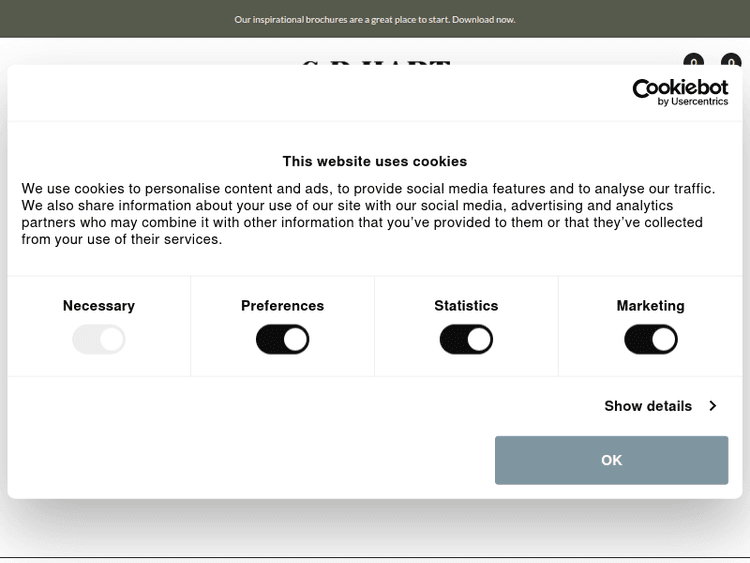Click the C.P. Hart site logo
This screenshot has height=563, width=750.
(x=375, y=62)
